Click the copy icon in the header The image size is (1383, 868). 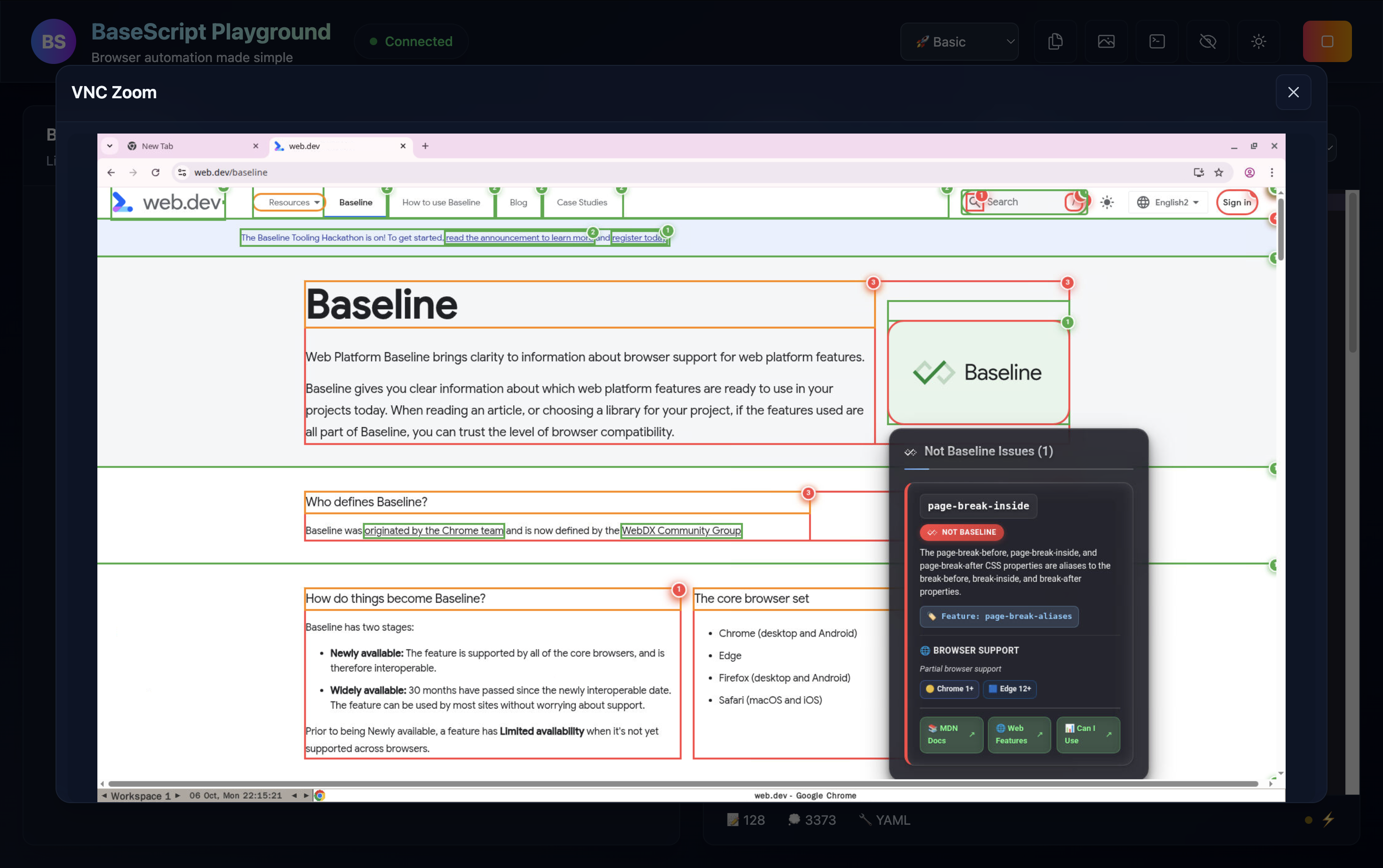pyautogui.click(x=1055, y=41)
